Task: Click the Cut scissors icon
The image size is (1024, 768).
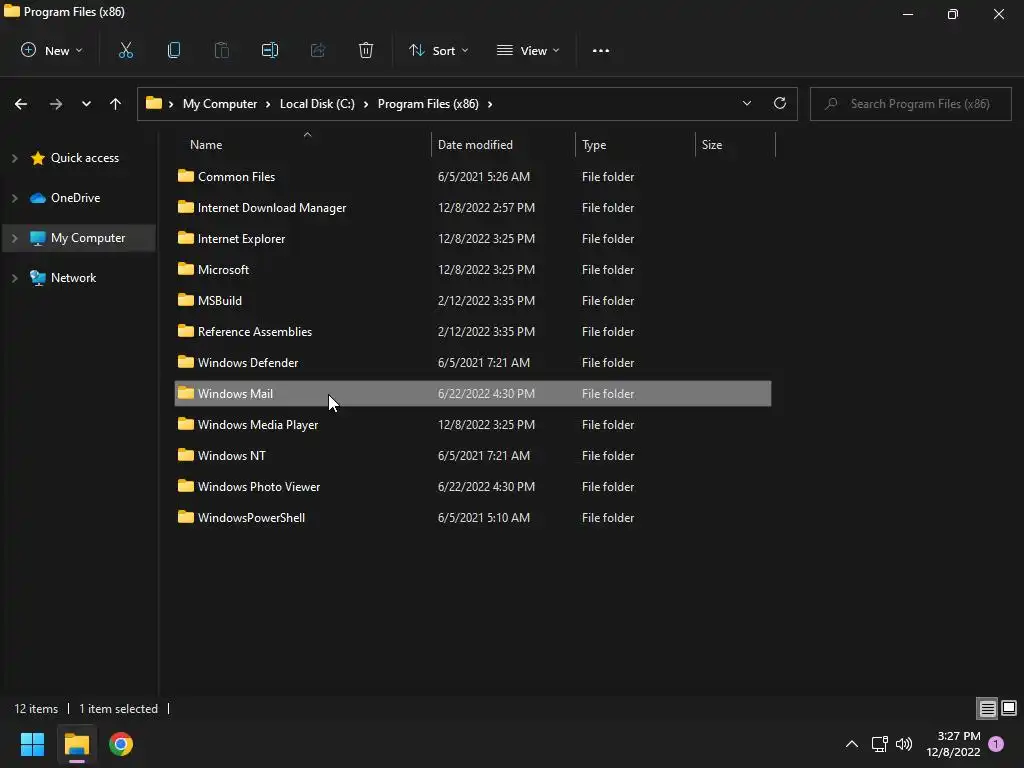Action: coord(125,50)
